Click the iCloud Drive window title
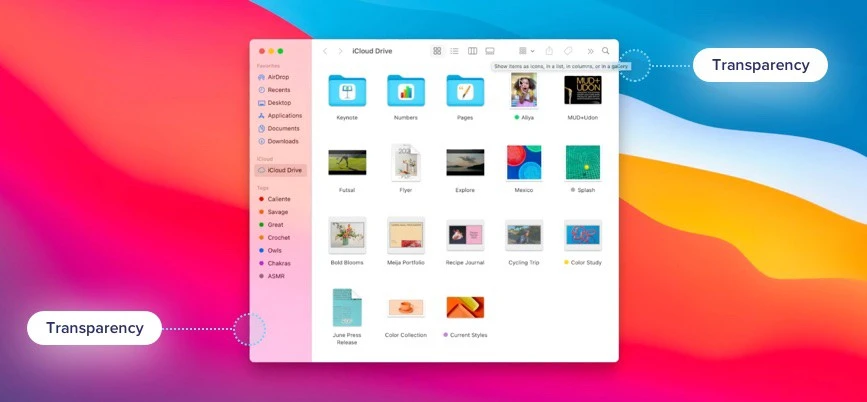This screenshot has height=402, width=867. pyautogui.click(x=372, y=51)
